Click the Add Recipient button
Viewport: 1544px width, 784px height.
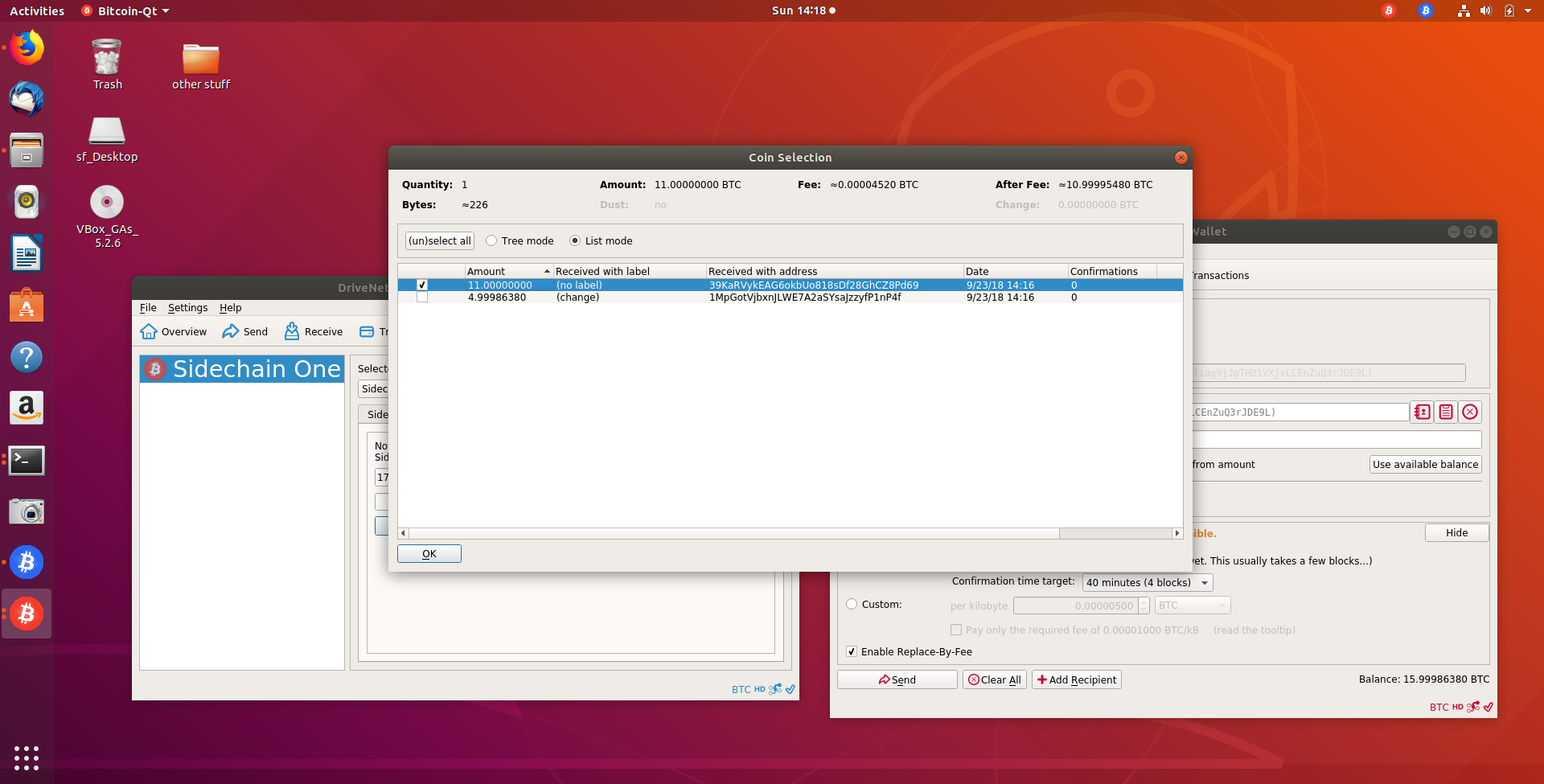pos(1077,679)
